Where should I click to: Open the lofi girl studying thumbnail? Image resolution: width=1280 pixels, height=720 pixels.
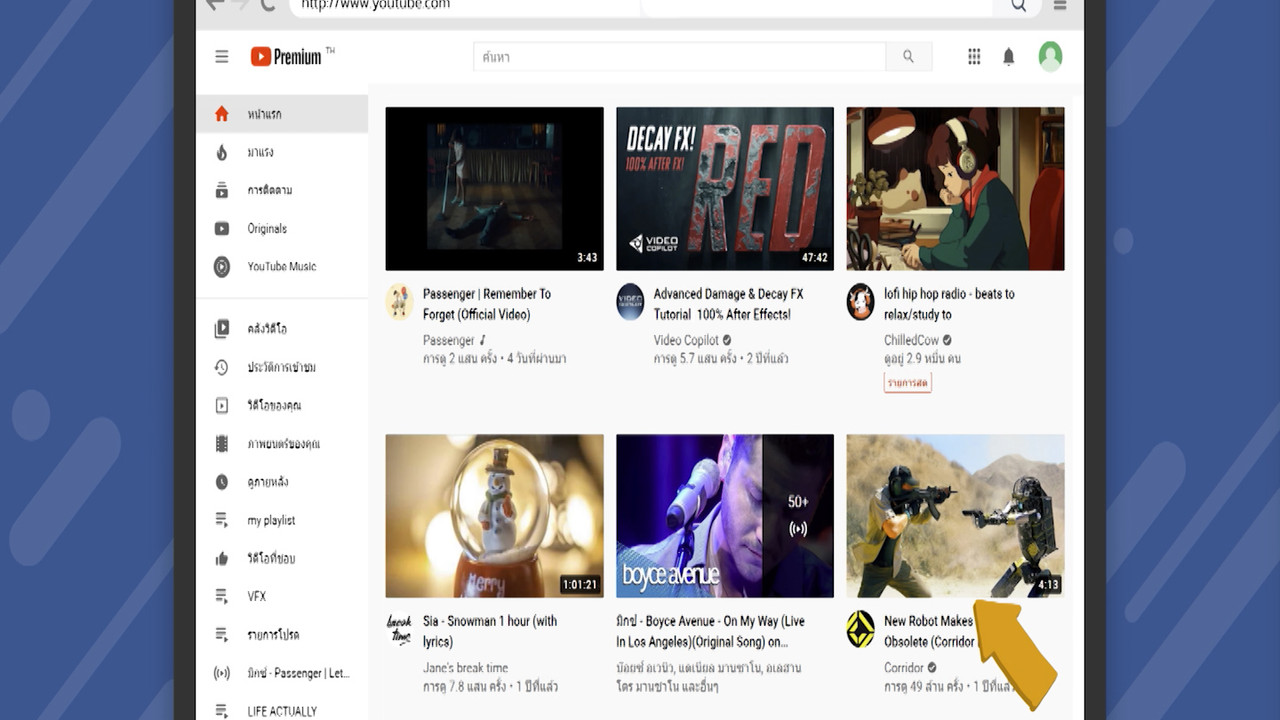(955, 188)
